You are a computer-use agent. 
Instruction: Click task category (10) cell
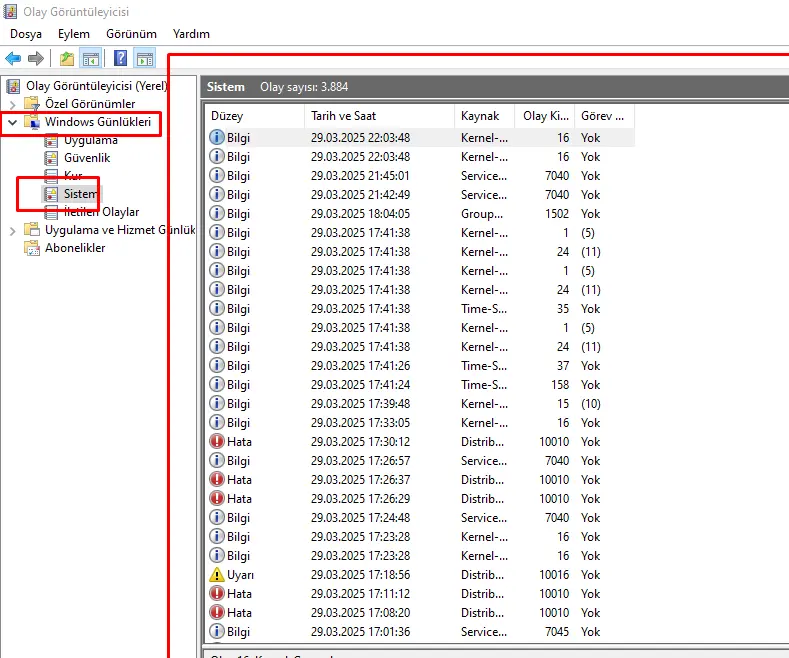pyautogui.click(x=591, y=404)
